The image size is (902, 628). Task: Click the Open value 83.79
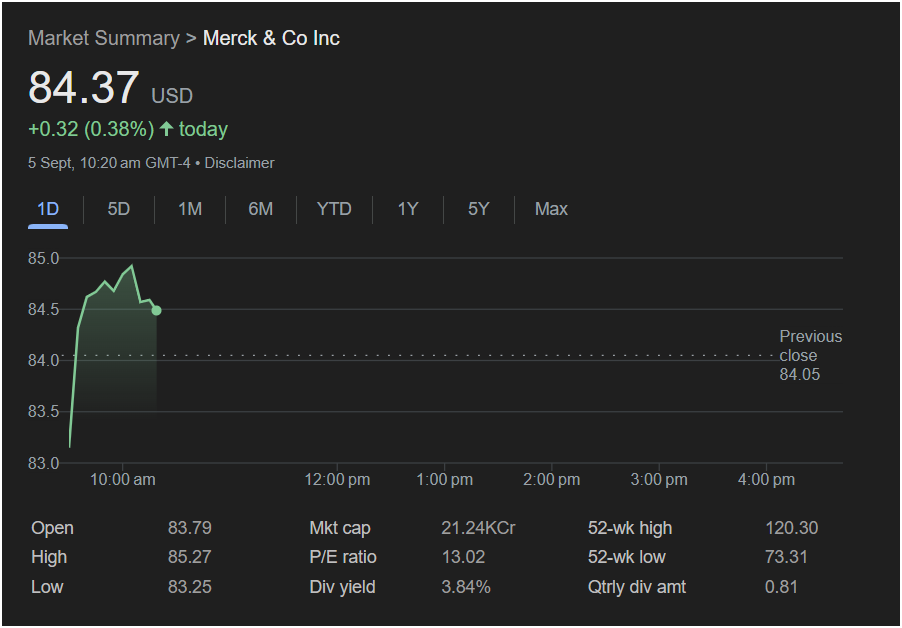coord(190,528)
